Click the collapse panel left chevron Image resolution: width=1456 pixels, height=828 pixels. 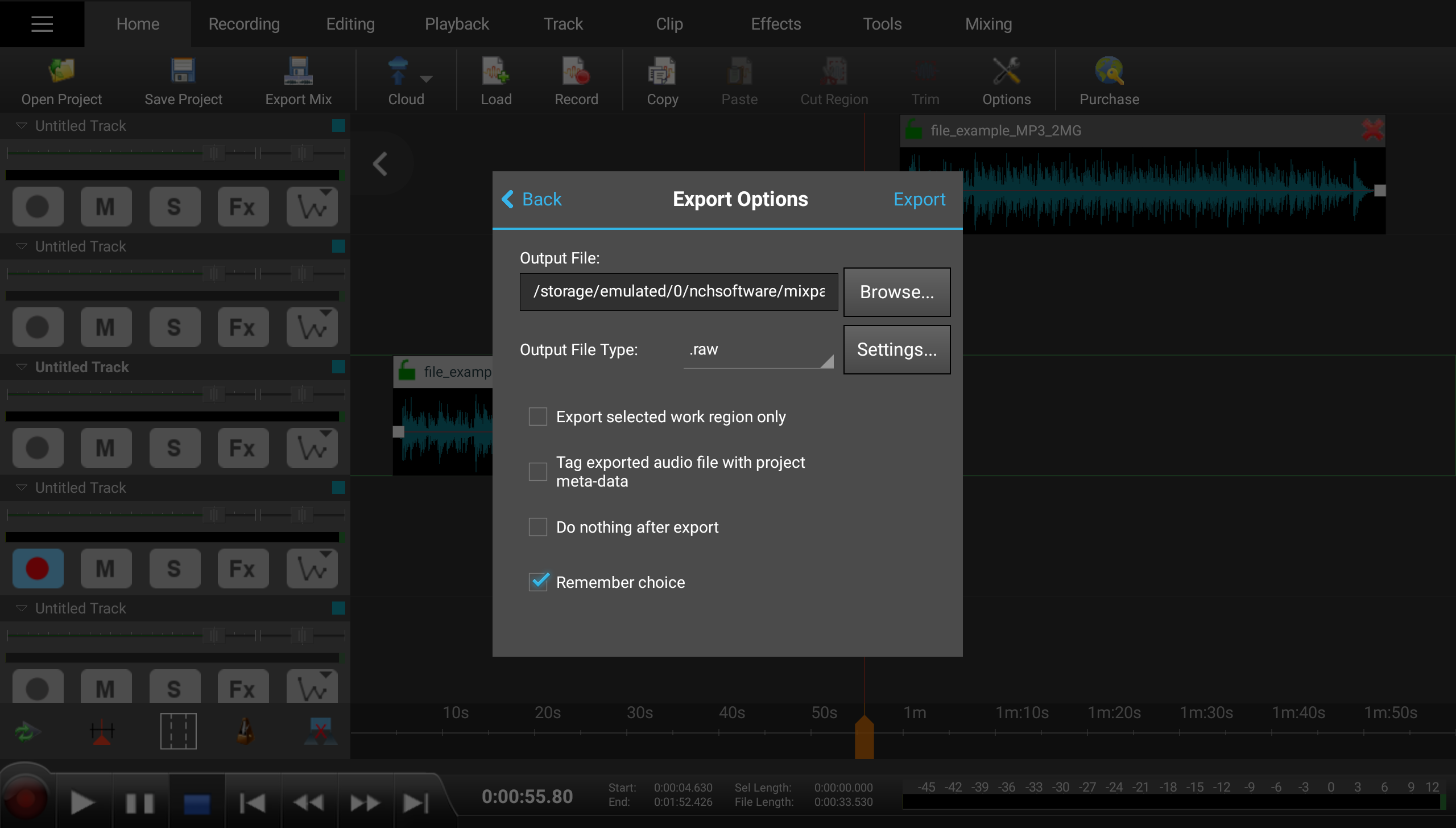(x=380, y=164)
